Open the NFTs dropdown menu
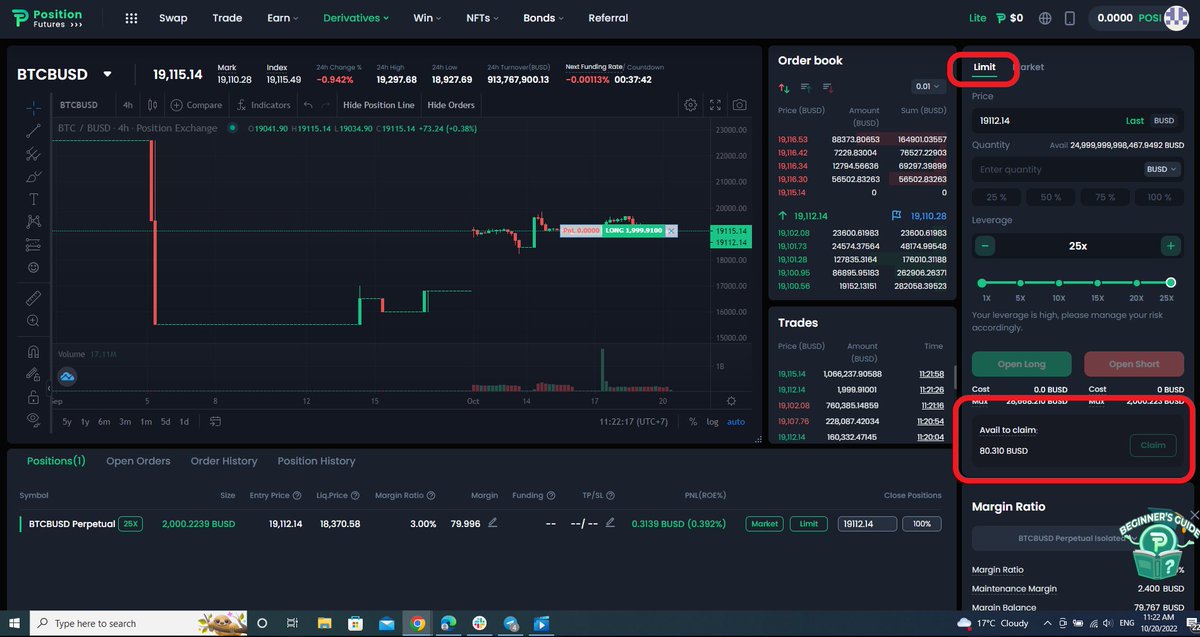Image resolution: width=1200 pixels, height=637 pixels. tap(482, 18)
